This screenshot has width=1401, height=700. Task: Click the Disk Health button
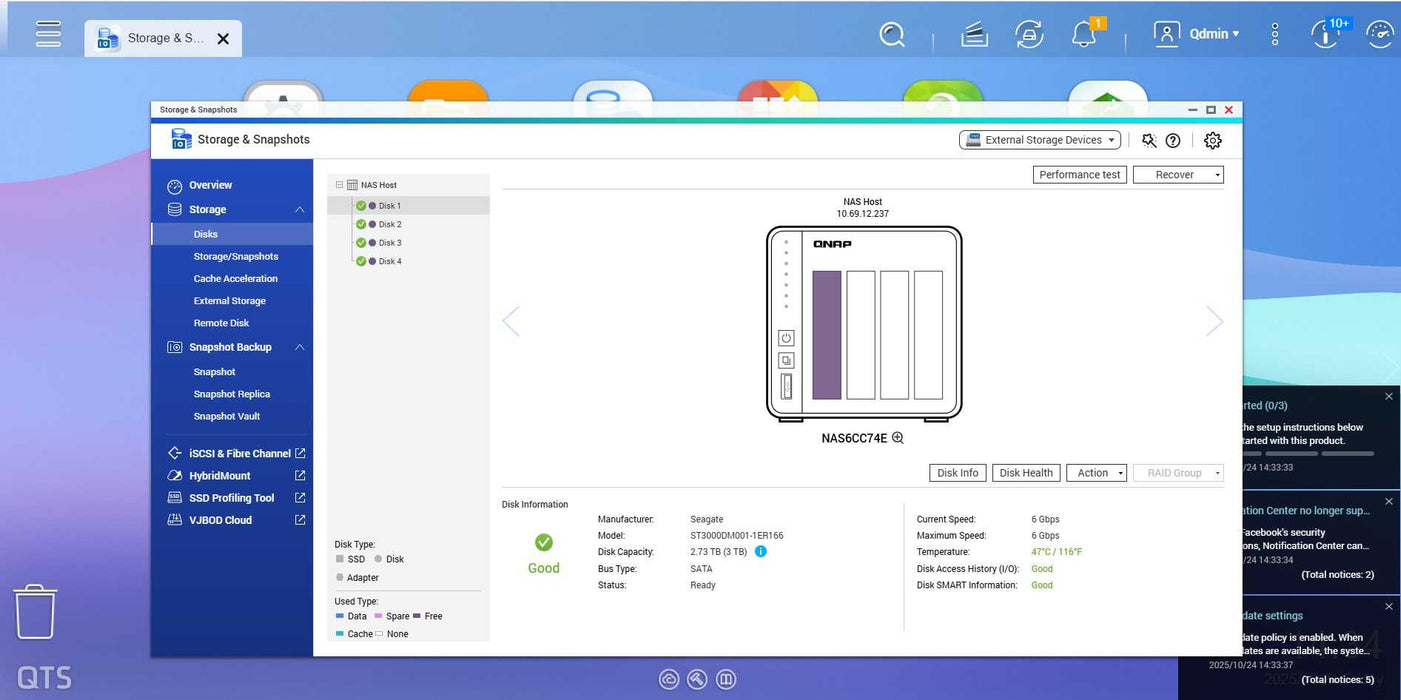tap(1025, 472)
